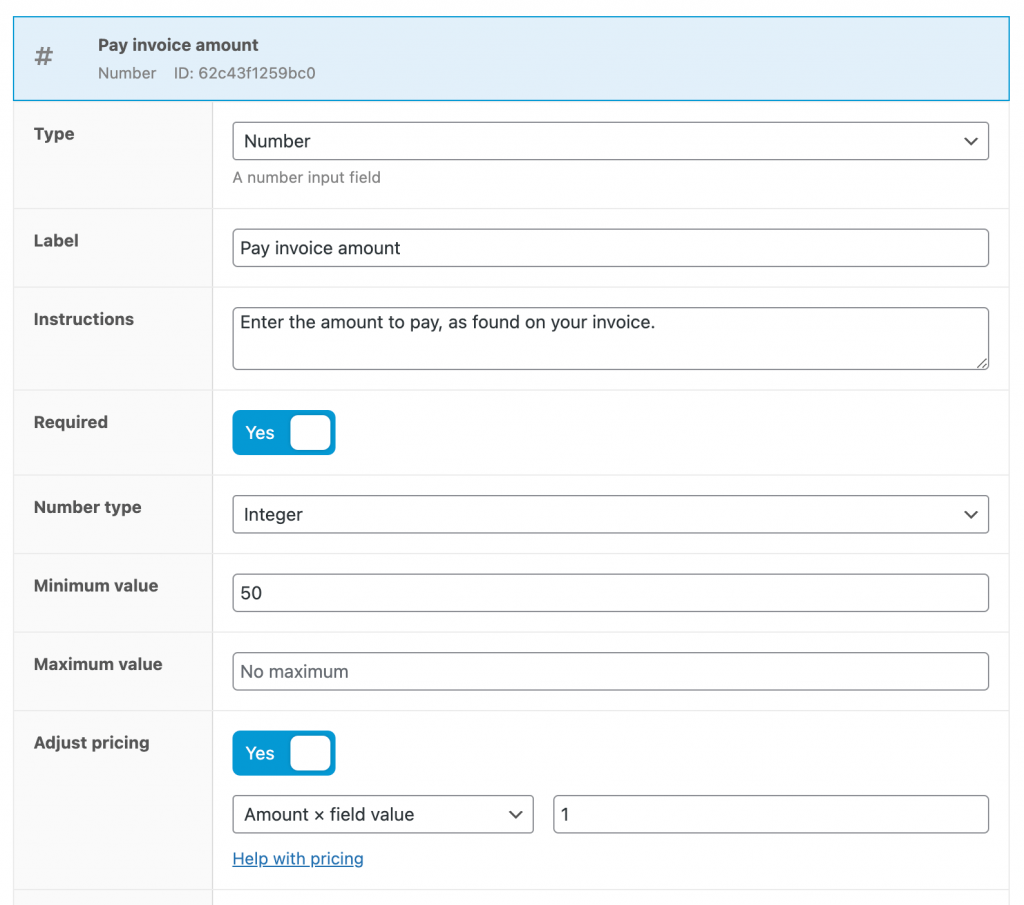Click the Help with pricing link
The width and height of the screenshot is (1024, 905).
[297, 858]
